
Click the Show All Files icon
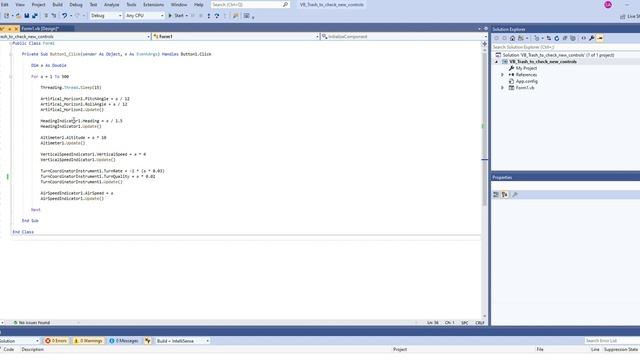coord(573,38)
